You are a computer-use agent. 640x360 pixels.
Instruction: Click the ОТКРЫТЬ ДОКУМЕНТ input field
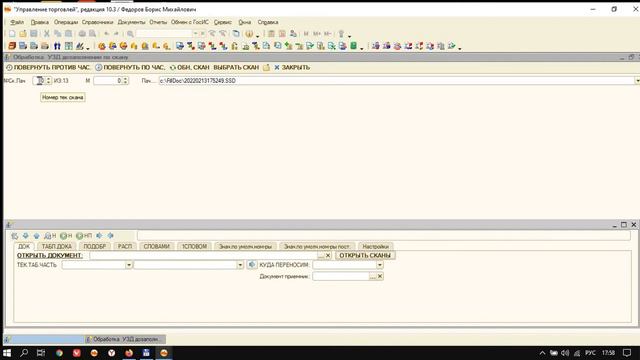[x=203, y=256]
